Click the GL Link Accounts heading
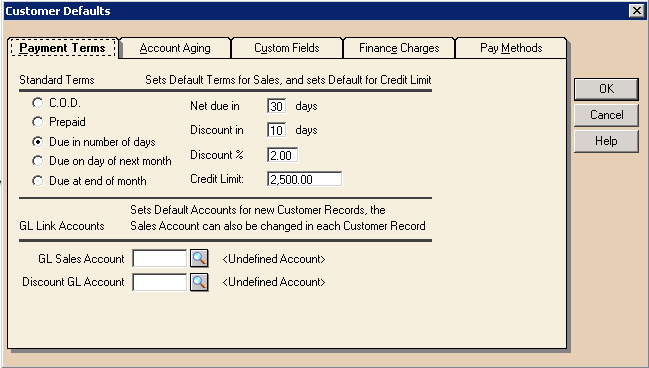649x368 pixels. pyautogui.click(x=62, y=226)
